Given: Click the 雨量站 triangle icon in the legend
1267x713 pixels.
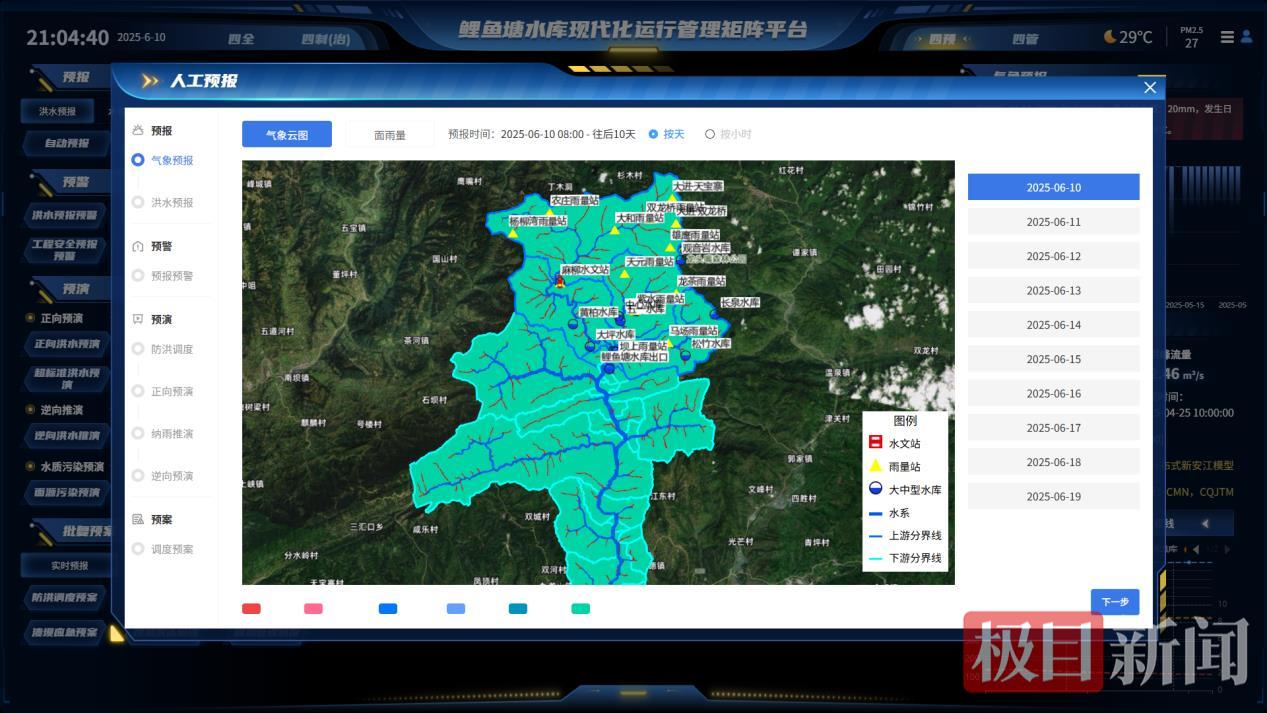Looking at the screenshot, I should click(x=876, y=465).
